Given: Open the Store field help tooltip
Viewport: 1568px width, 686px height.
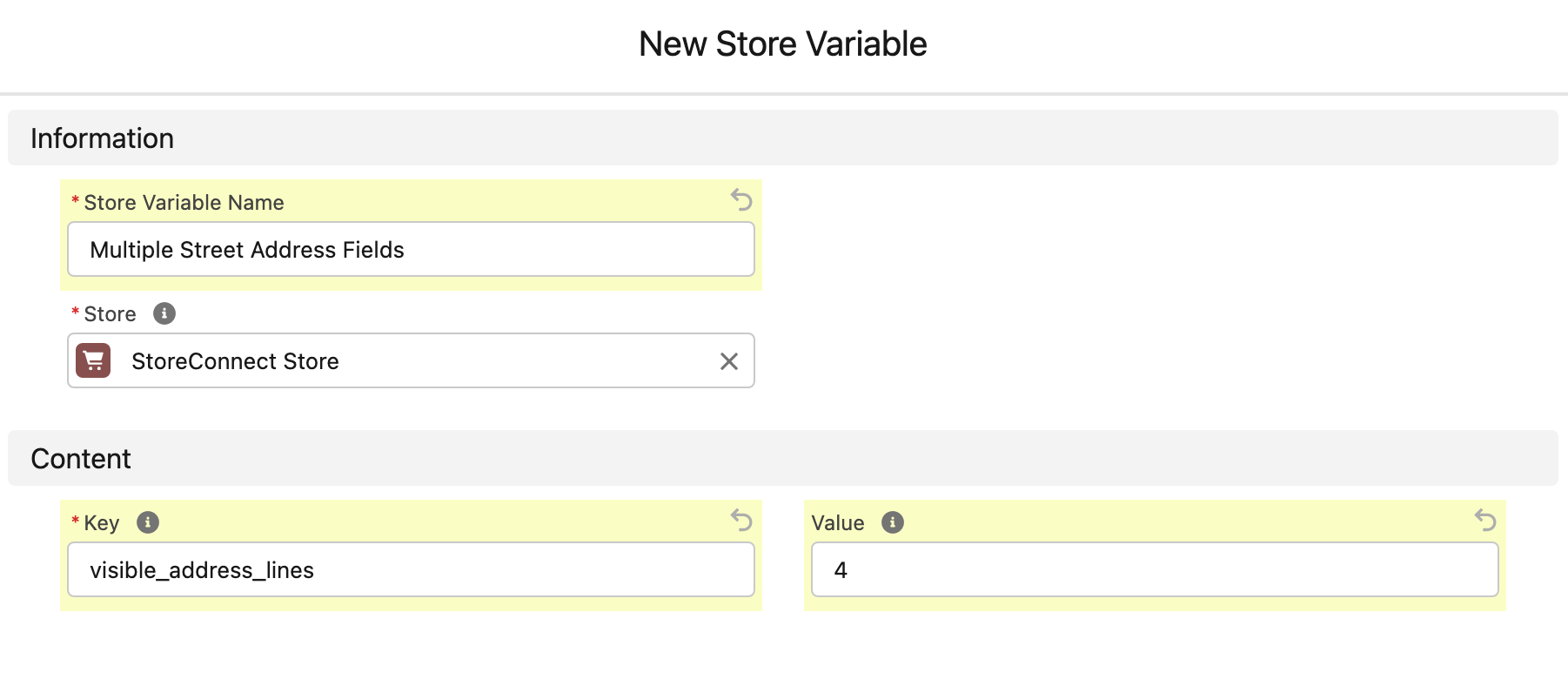Looking at the screenshot, I should (164, 313).
